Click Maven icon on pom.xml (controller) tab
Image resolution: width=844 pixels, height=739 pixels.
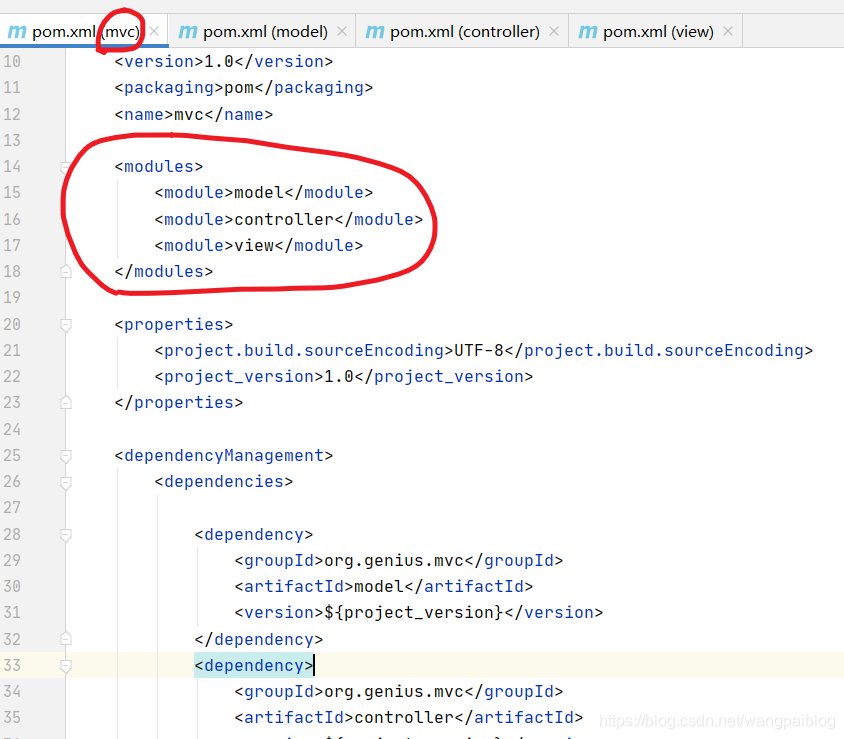click(375, 32)
